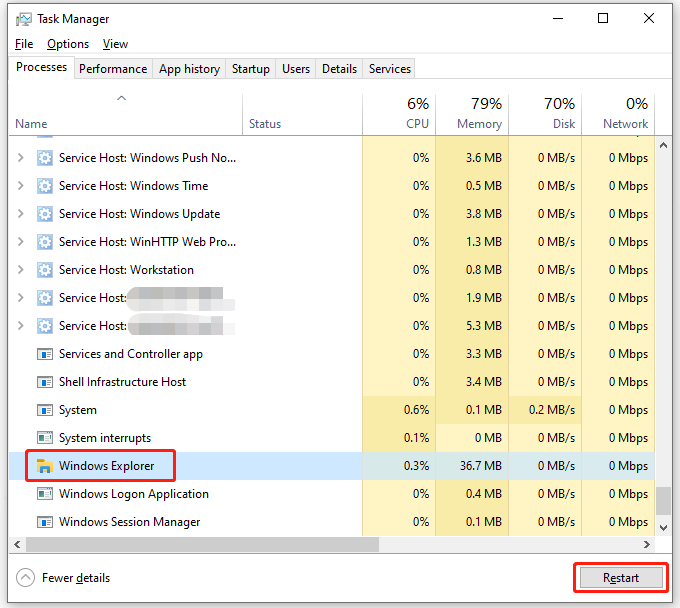The height and width of the screenshot is (608, 680).
Task: Collapse view with Fewer details
Action: (65, 578)
